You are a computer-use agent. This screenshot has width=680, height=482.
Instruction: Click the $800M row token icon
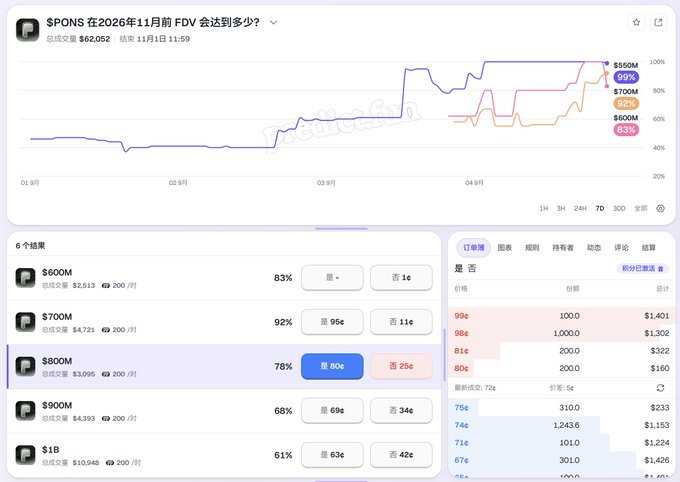25,366
